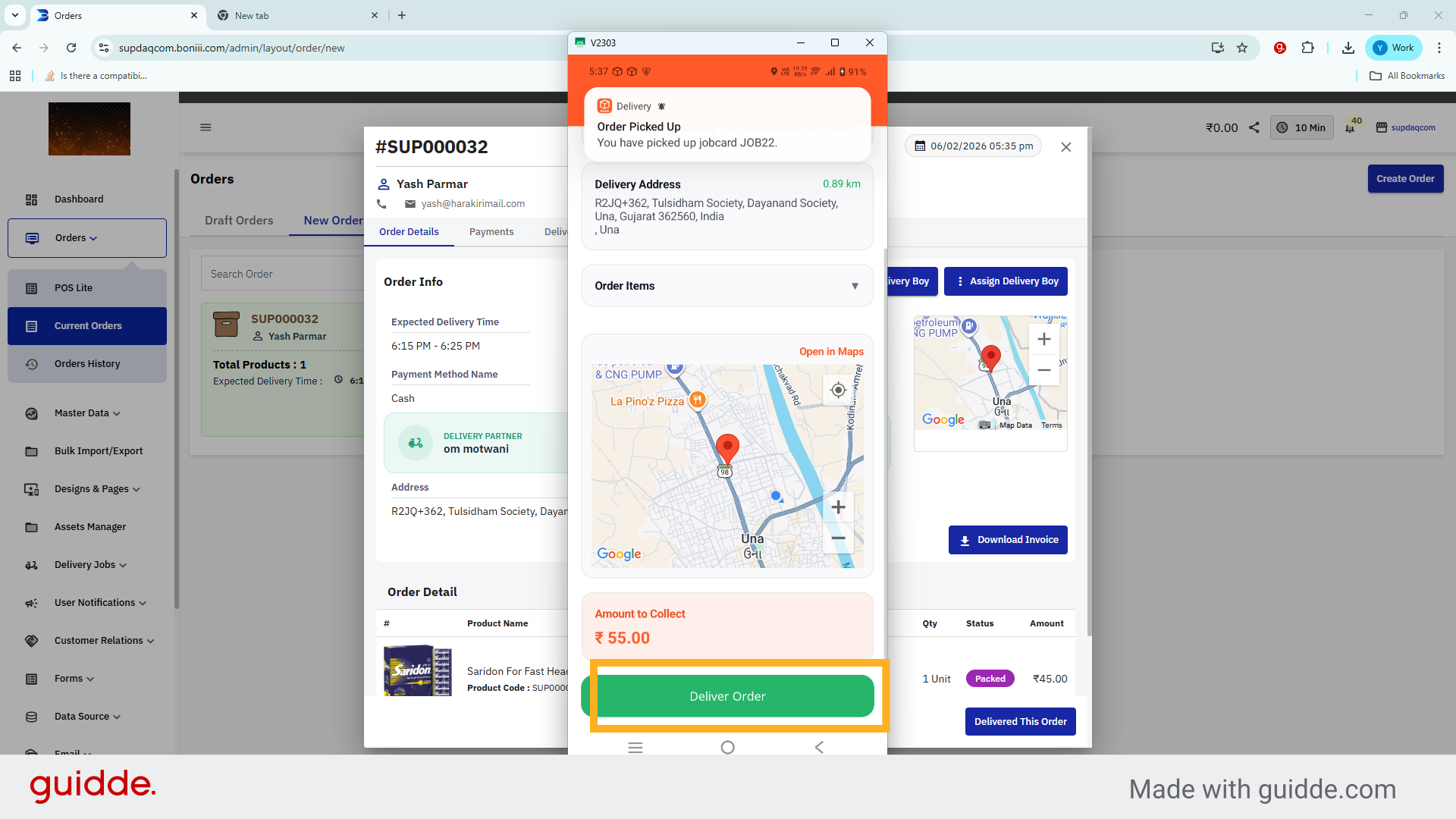Viewport: 1456px width, 819px height.
Task: Click the Master Data icon in sidebar
Action: [x=31, y=413]
